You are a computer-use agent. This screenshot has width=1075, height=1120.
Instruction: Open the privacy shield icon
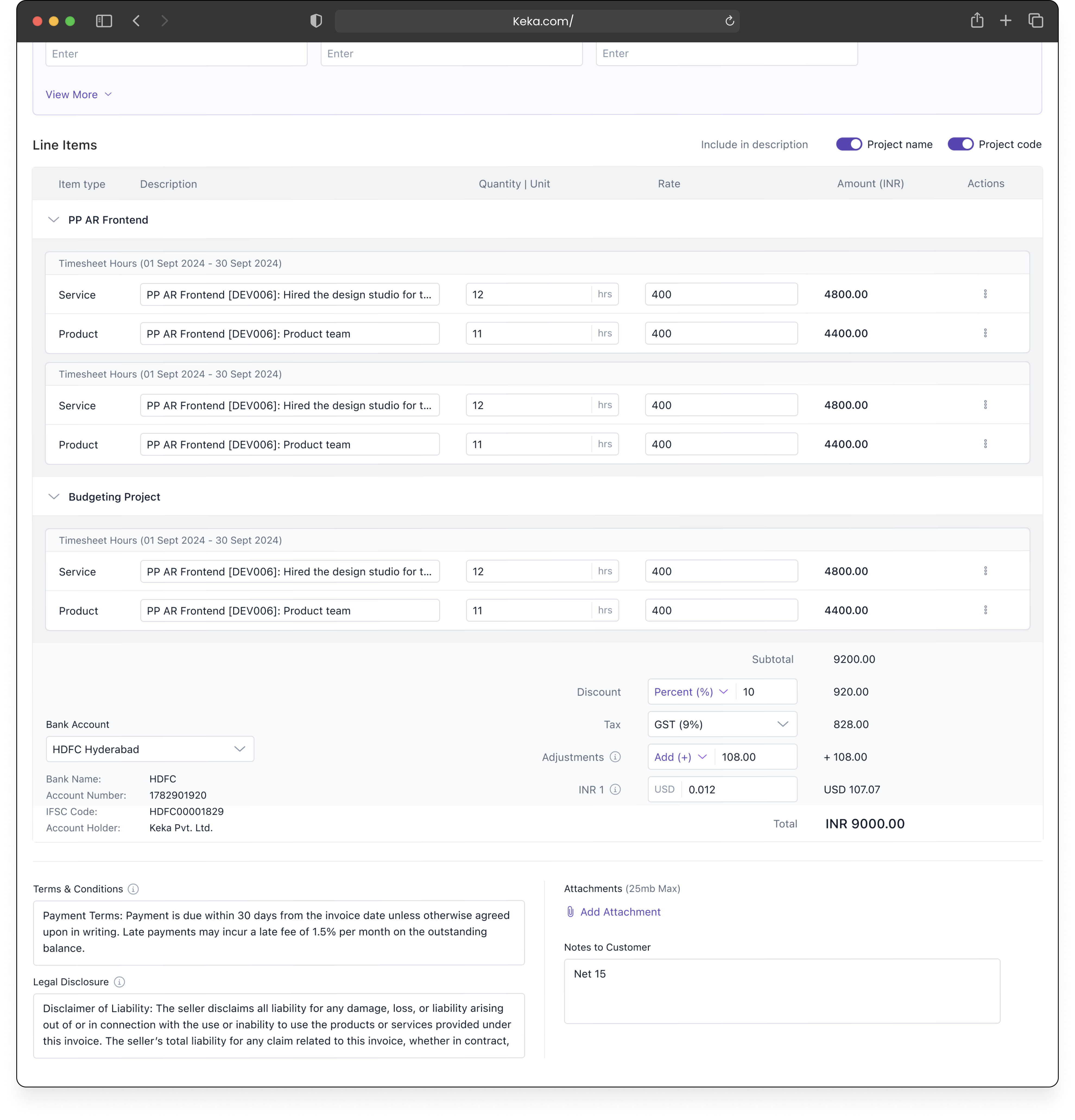(316, 21)
